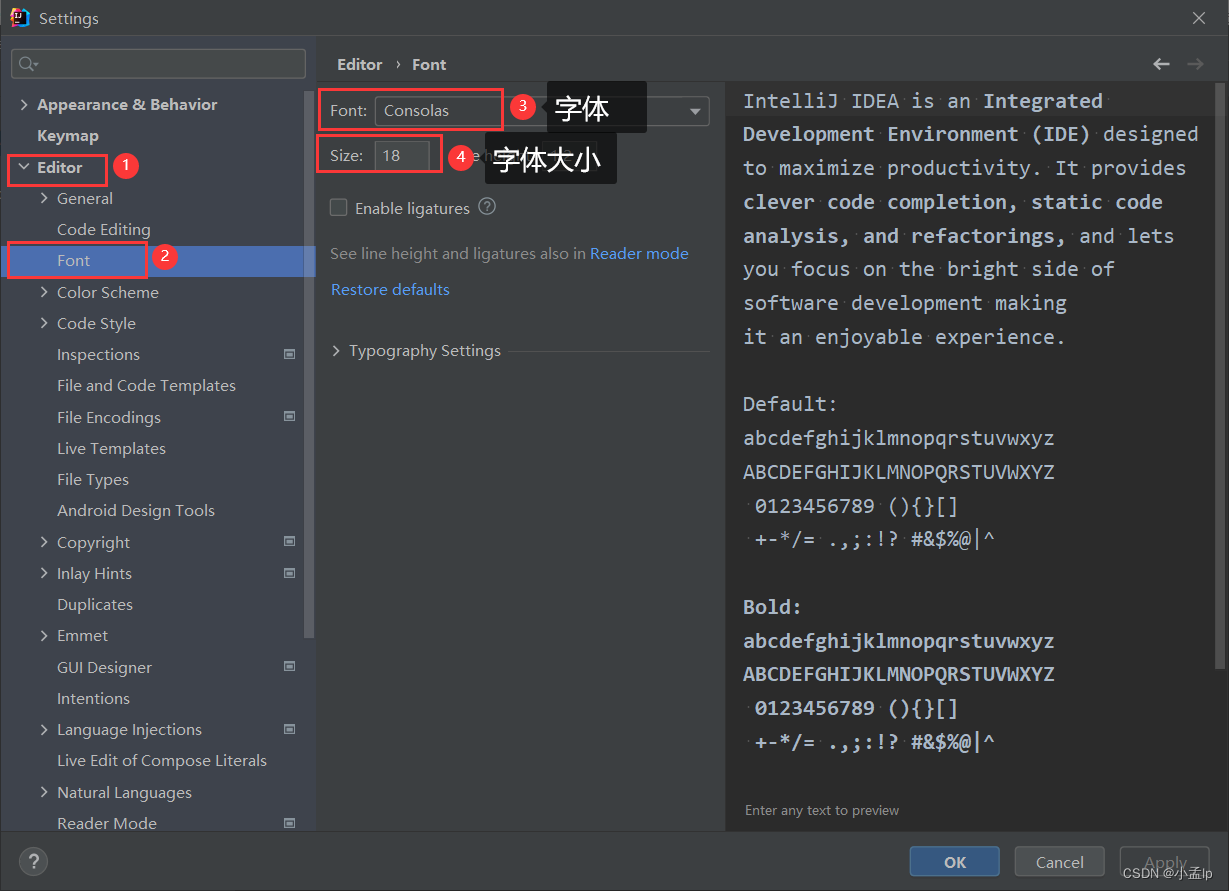
Task: Expand Typography Settings section
Action: click(x=336, y=351)
